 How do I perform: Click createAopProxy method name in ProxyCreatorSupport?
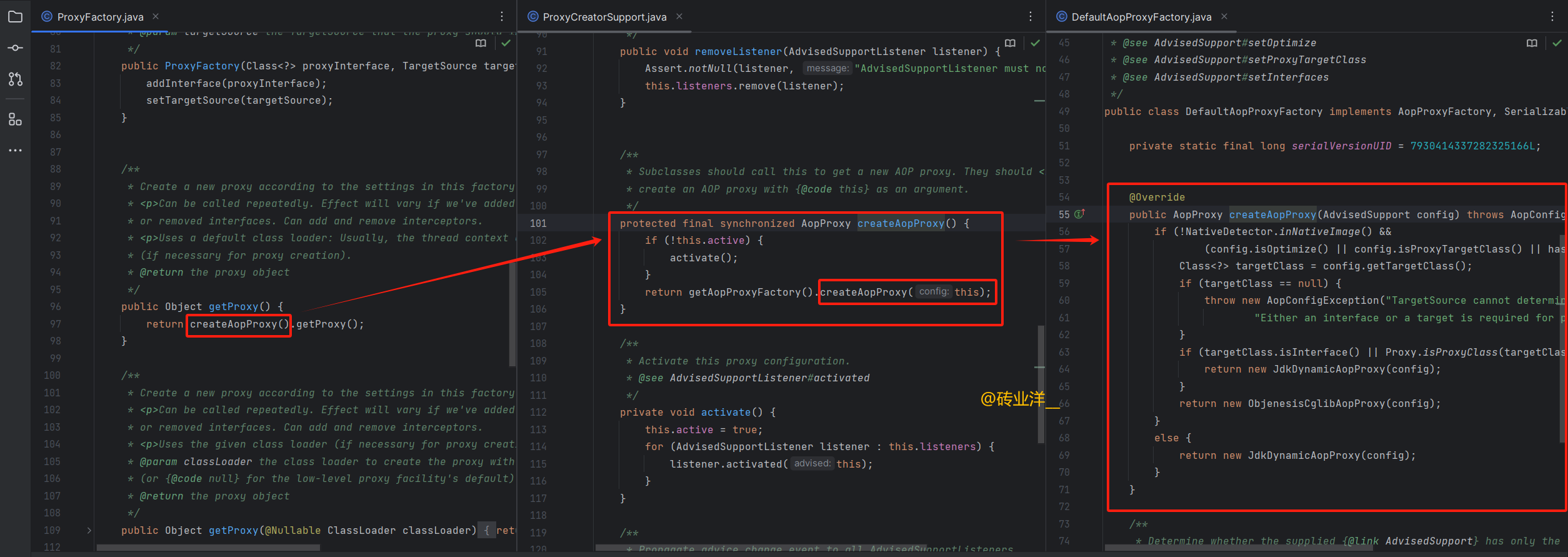(x=901, y=224)
